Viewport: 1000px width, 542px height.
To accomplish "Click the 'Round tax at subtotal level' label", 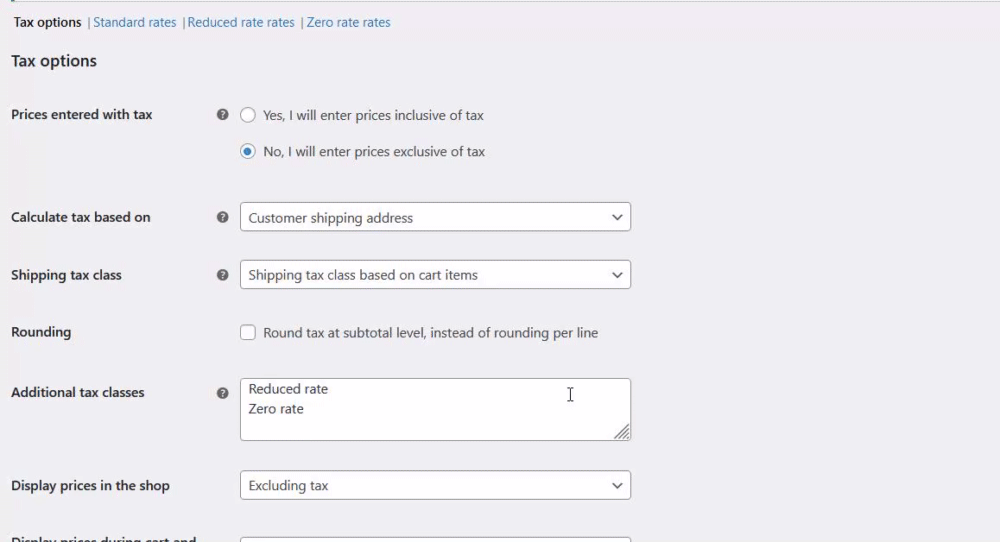I will (x=430, y=333).
